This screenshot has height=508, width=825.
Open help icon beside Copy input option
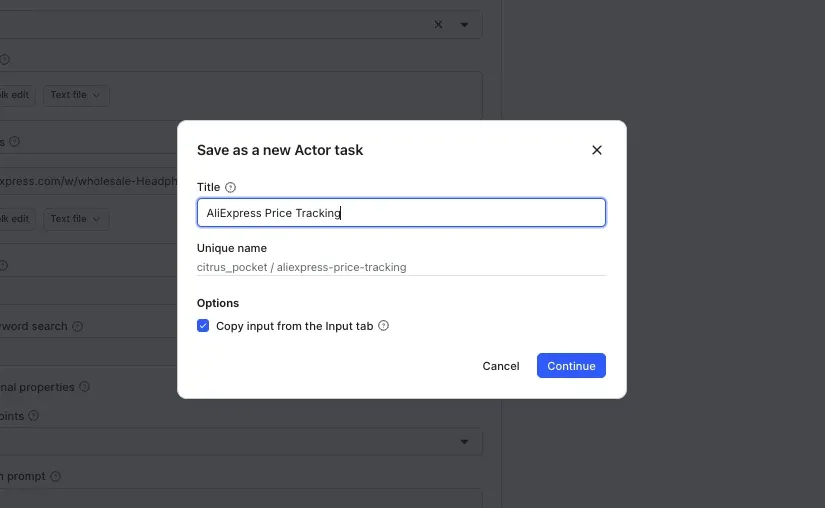tap(384, 326)
